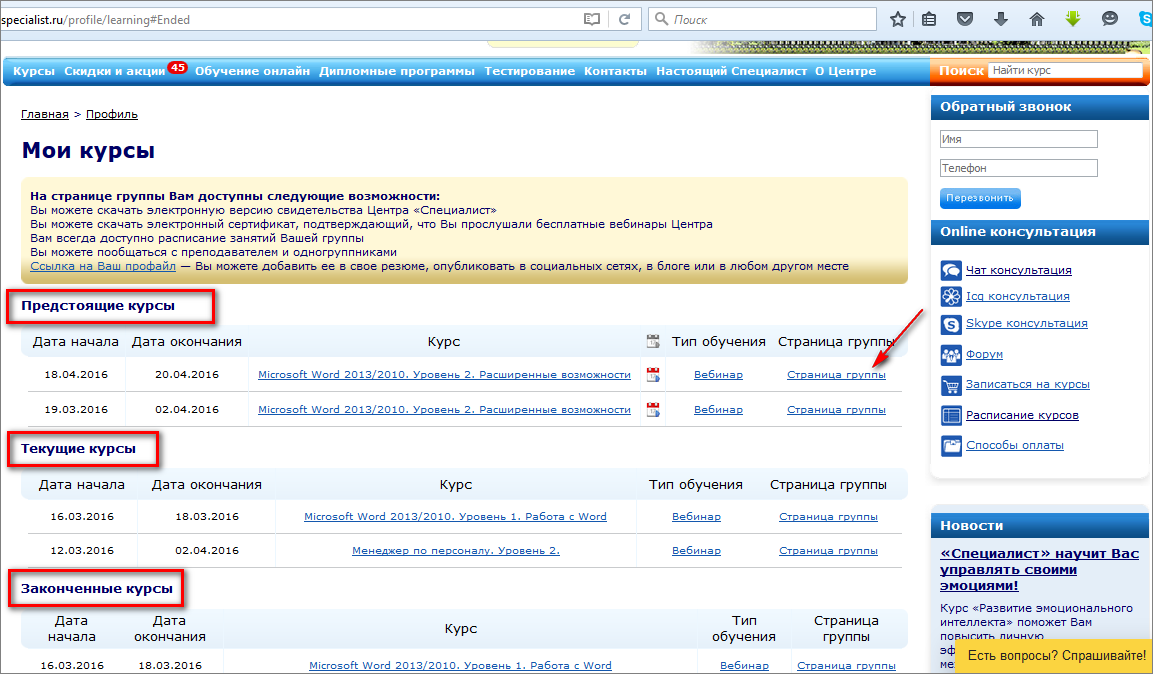Open the Курсы menu item

point(34,71)
